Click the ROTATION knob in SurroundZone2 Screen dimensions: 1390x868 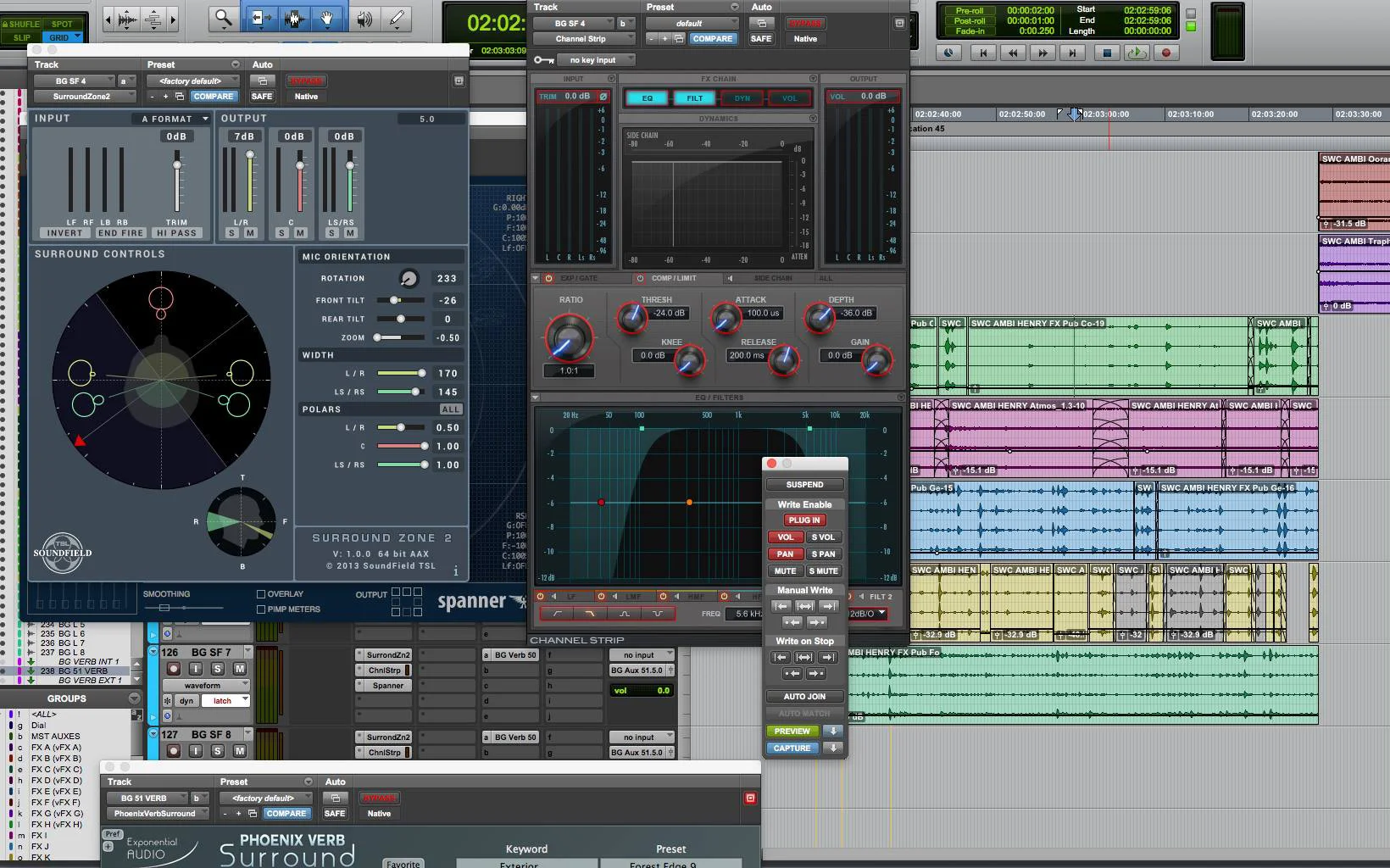pyautogui.click(x=409, y=278)
